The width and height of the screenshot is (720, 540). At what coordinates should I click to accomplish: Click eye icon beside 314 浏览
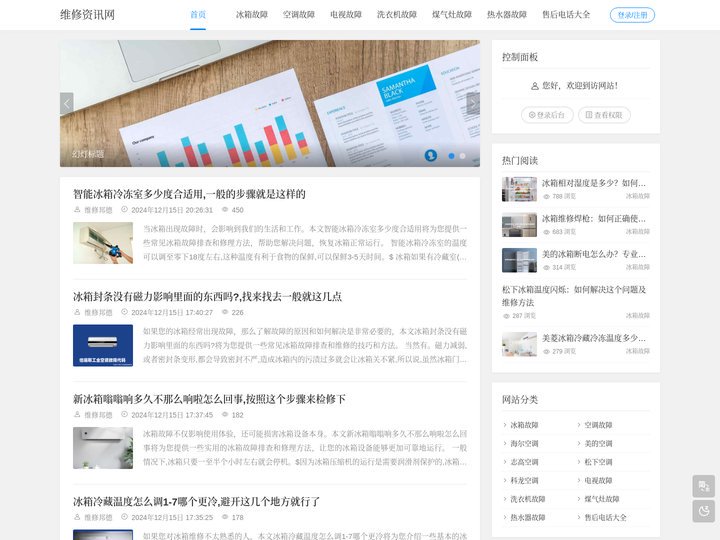546,267
